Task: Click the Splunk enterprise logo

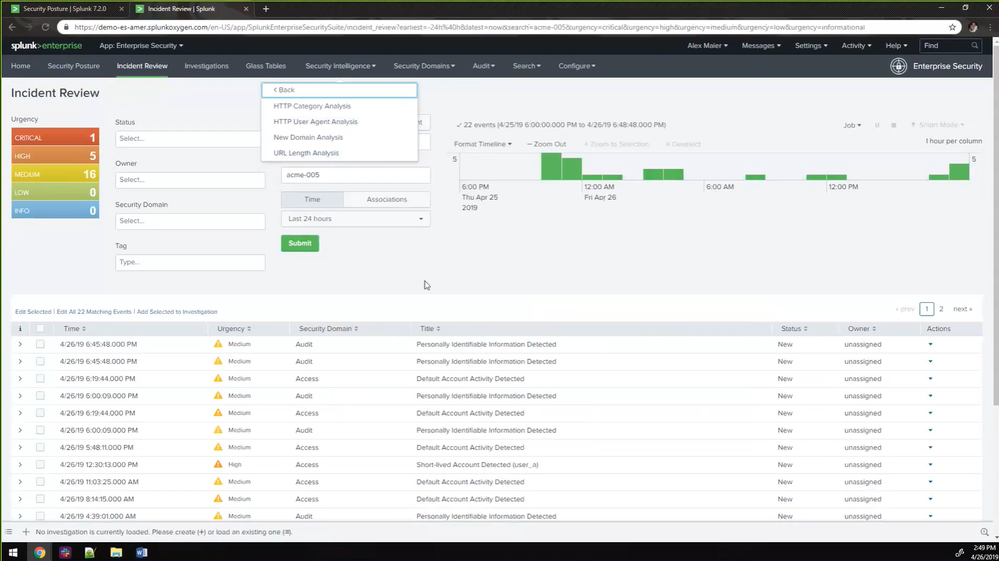Action: pyautogui.click(x=46, y=46)
